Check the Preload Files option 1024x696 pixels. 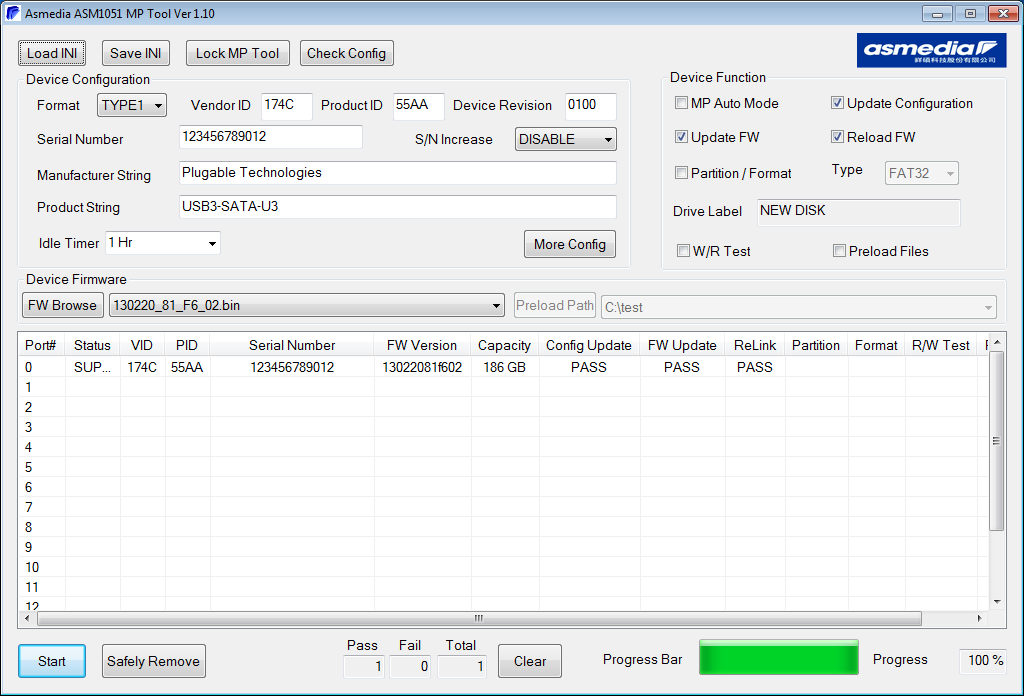[839, 250]
